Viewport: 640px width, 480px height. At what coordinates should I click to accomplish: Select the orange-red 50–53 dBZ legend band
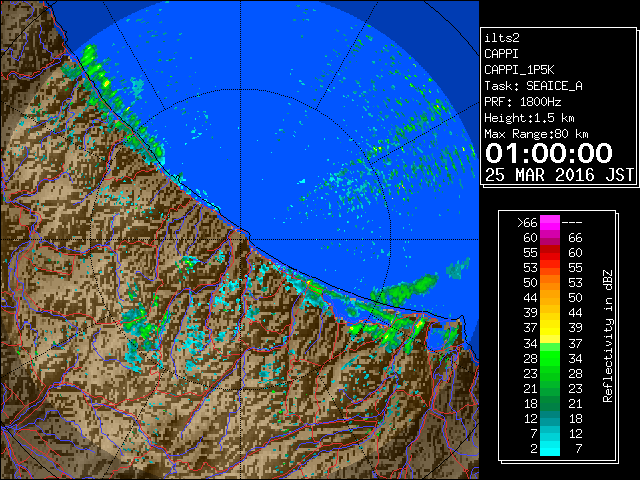pyautogui.click(x=550, y=282)
